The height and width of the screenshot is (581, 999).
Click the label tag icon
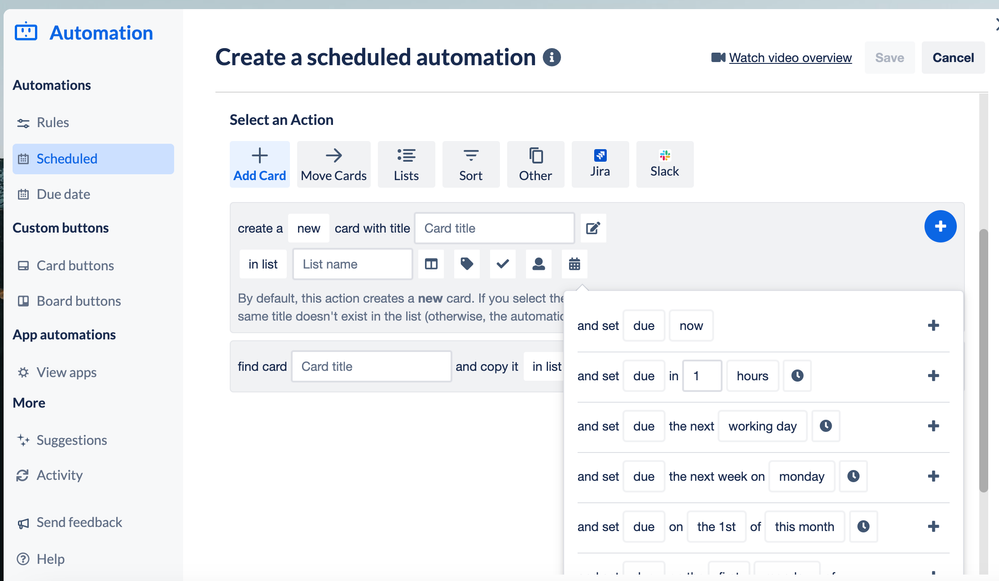tap(467, 264)
